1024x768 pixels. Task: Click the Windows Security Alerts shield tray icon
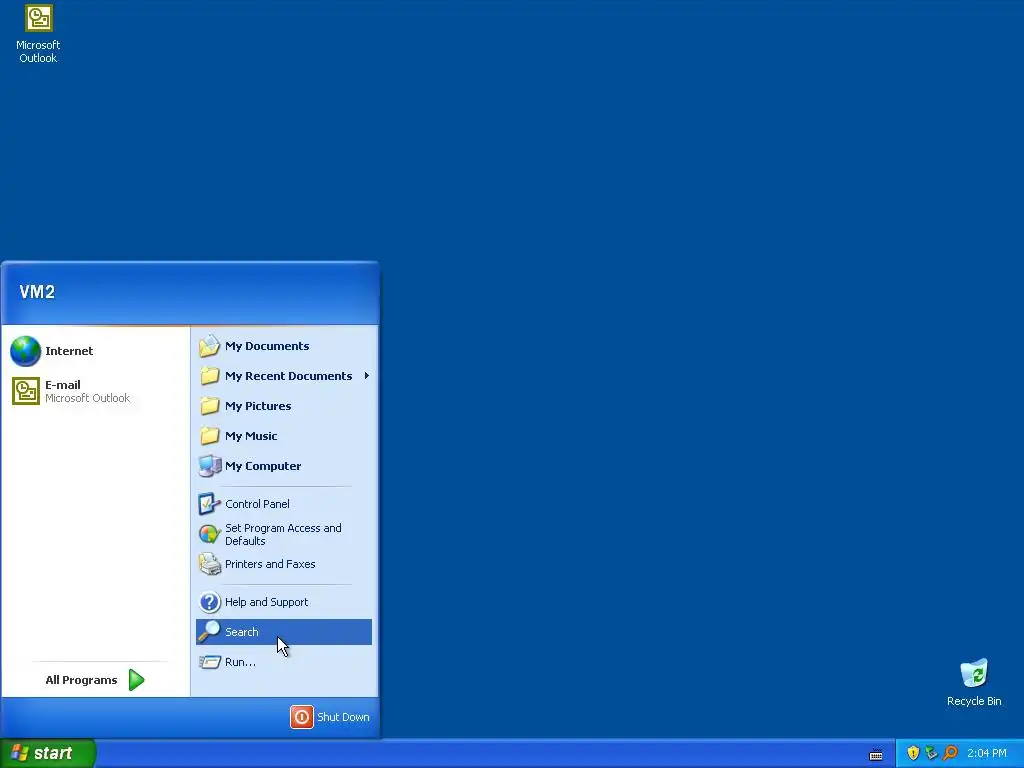click(x=913, y=753)
